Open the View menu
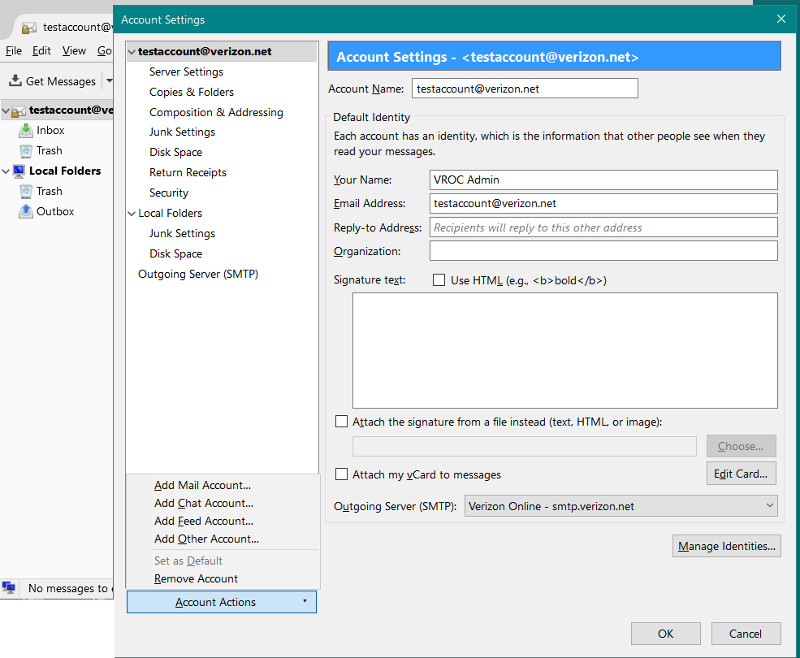 click(x=74, y=51)
